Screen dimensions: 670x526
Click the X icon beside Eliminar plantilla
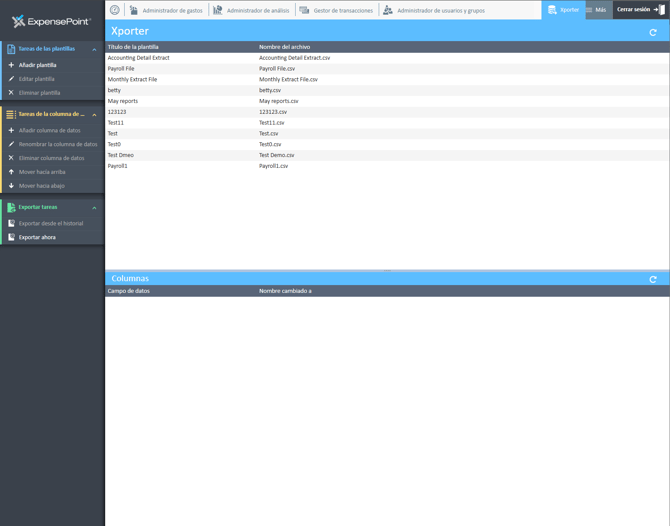pos(11,92)
